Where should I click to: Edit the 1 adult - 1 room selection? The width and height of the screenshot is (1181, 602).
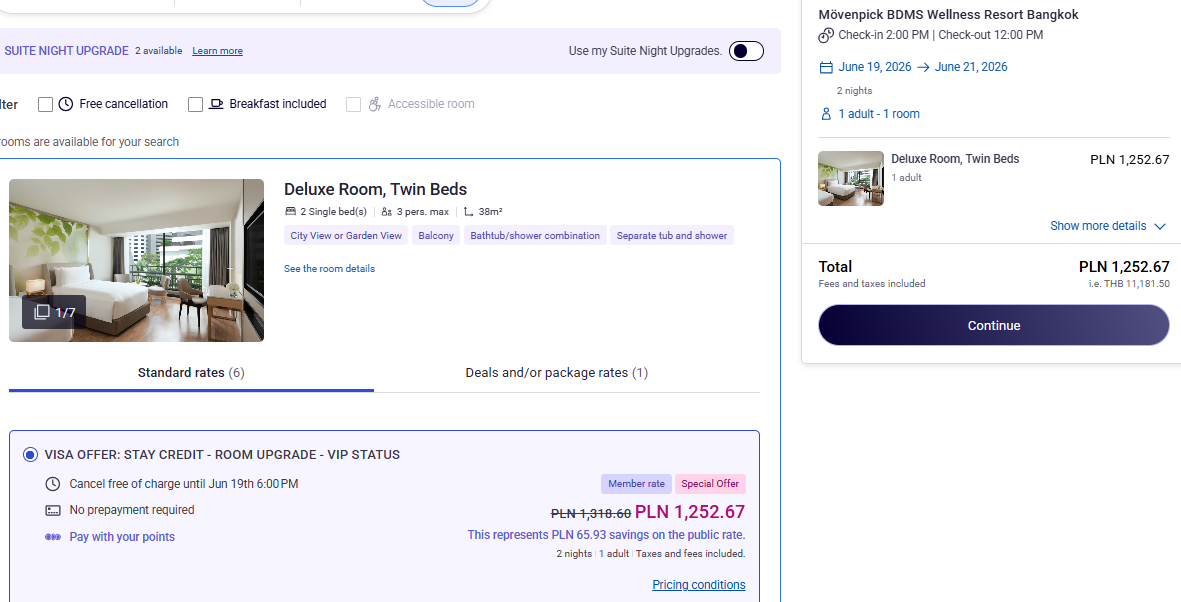[879, 114]
